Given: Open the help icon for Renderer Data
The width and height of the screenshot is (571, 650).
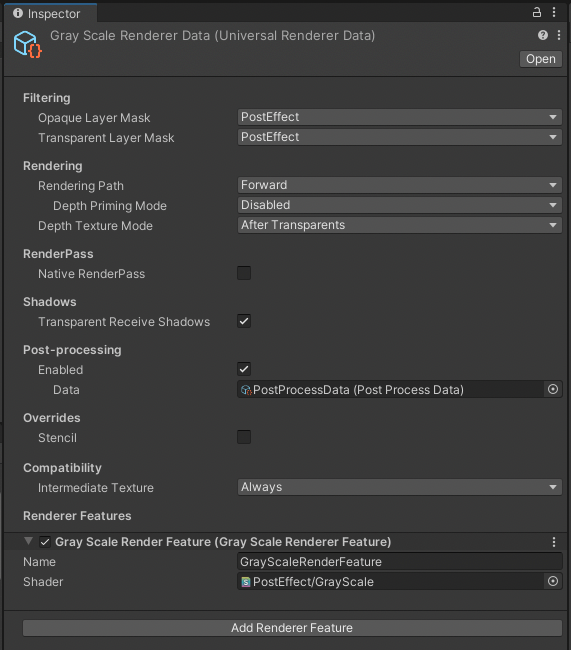Looking at the screenshot, I should point(543,35).
